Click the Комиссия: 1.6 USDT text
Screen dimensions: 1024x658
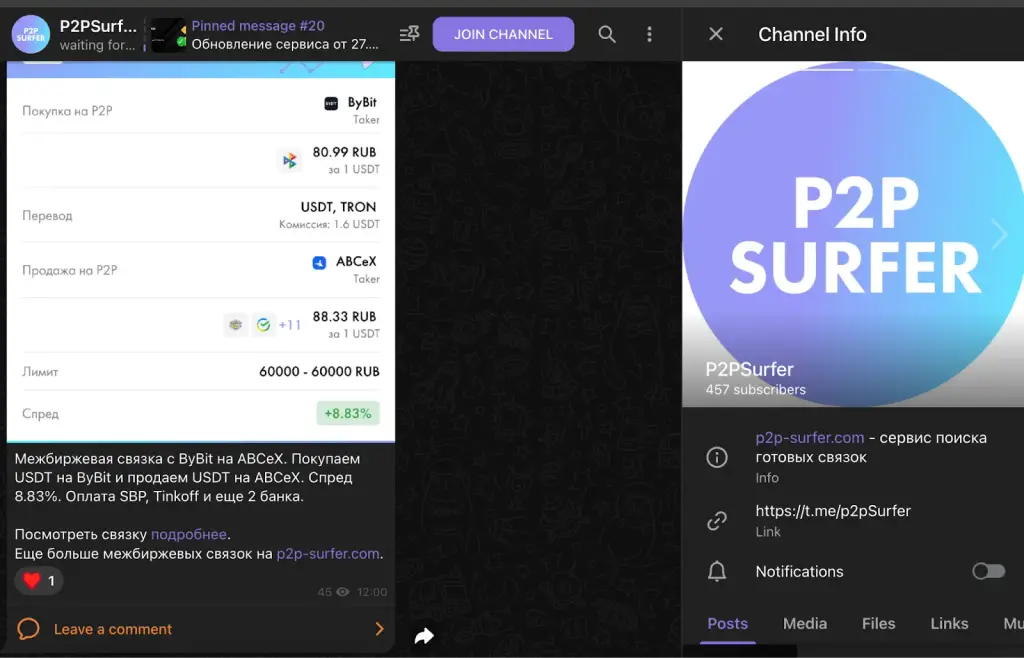pos(329,224)
